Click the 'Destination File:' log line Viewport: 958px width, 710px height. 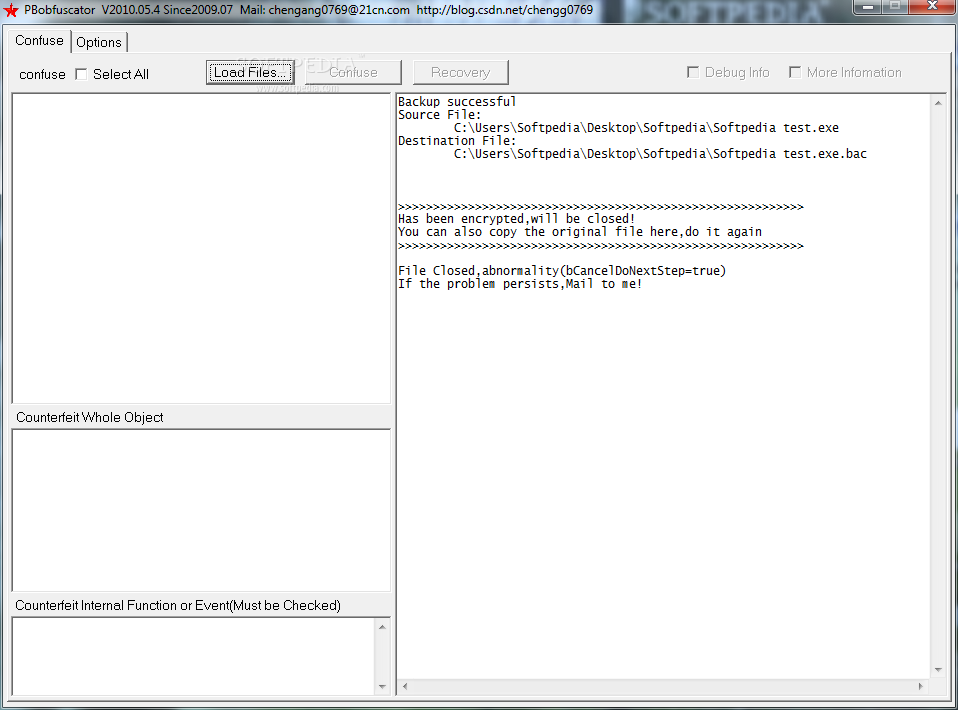pyautogui.click(x=456, y=141)
